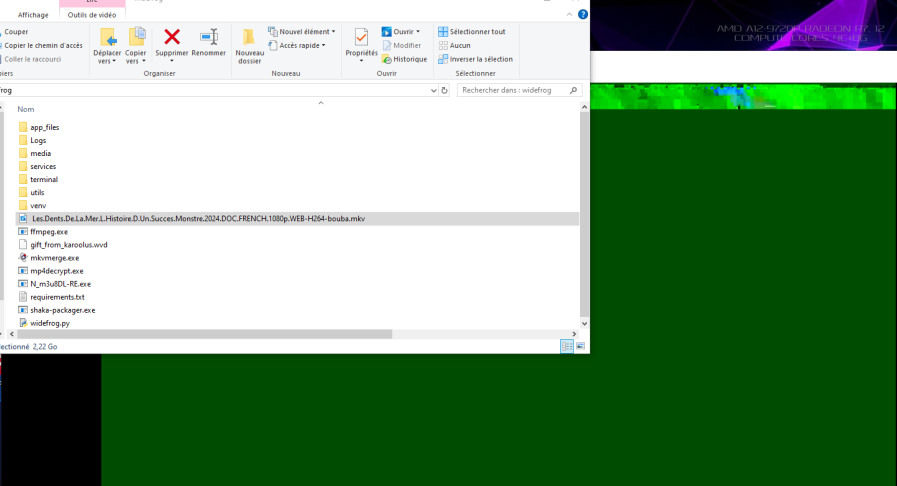Click Copier le chemin d'accès
Viewport: 897px width, 486px height.
(x=42, y=45)
